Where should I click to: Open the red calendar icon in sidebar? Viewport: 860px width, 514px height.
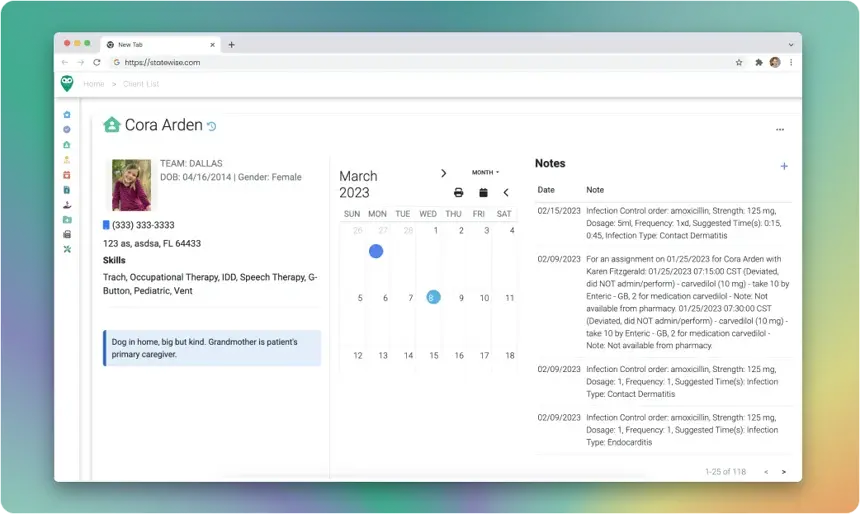pos(67,174)
